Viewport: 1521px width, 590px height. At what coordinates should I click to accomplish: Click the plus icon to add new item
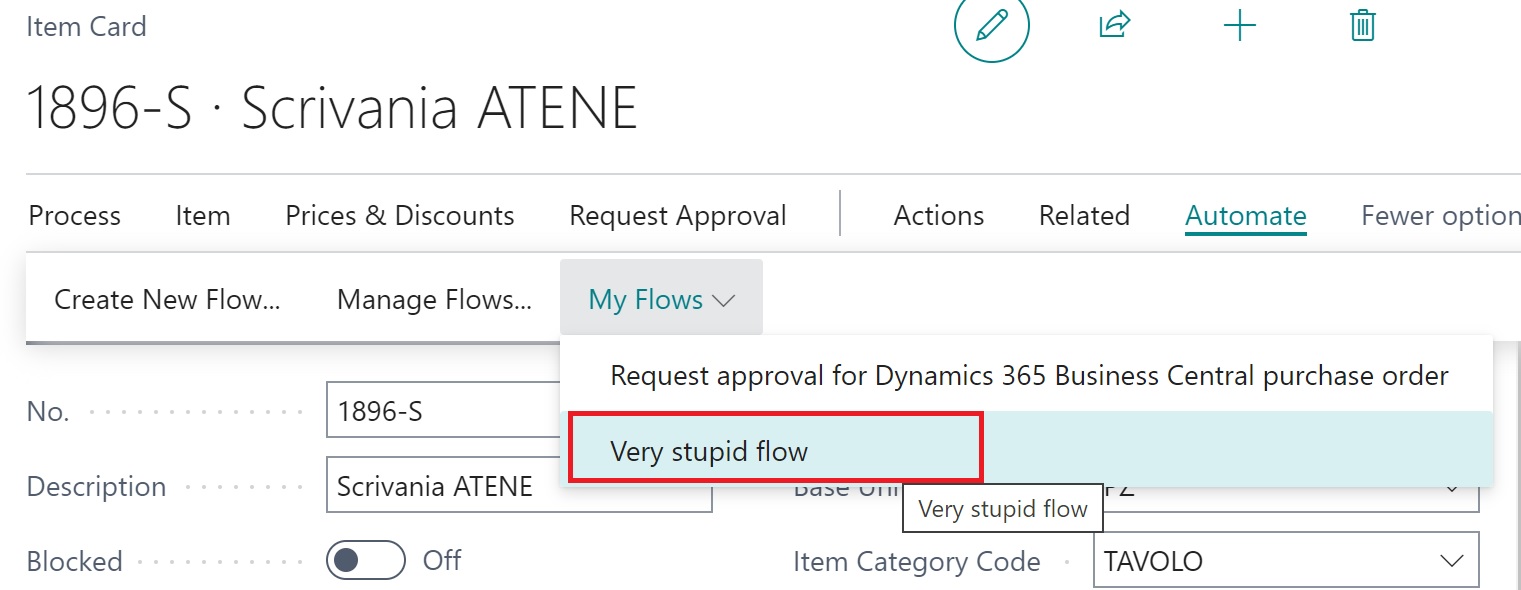1239,25
